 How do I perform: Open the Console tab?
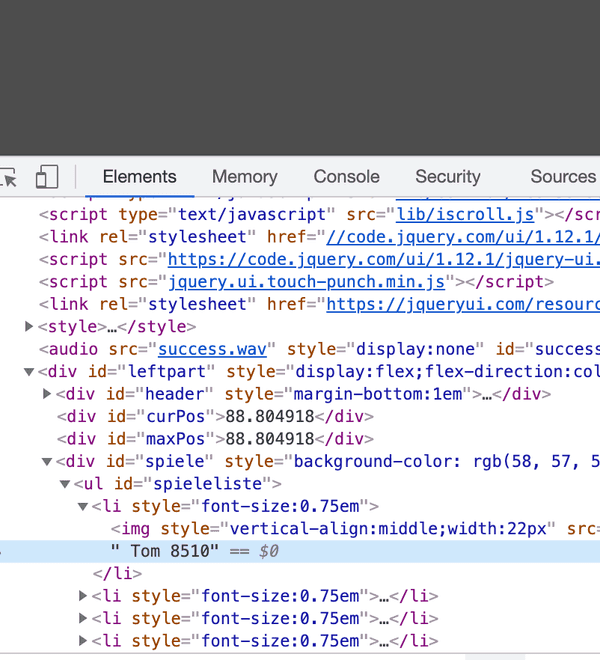(346, 177)
